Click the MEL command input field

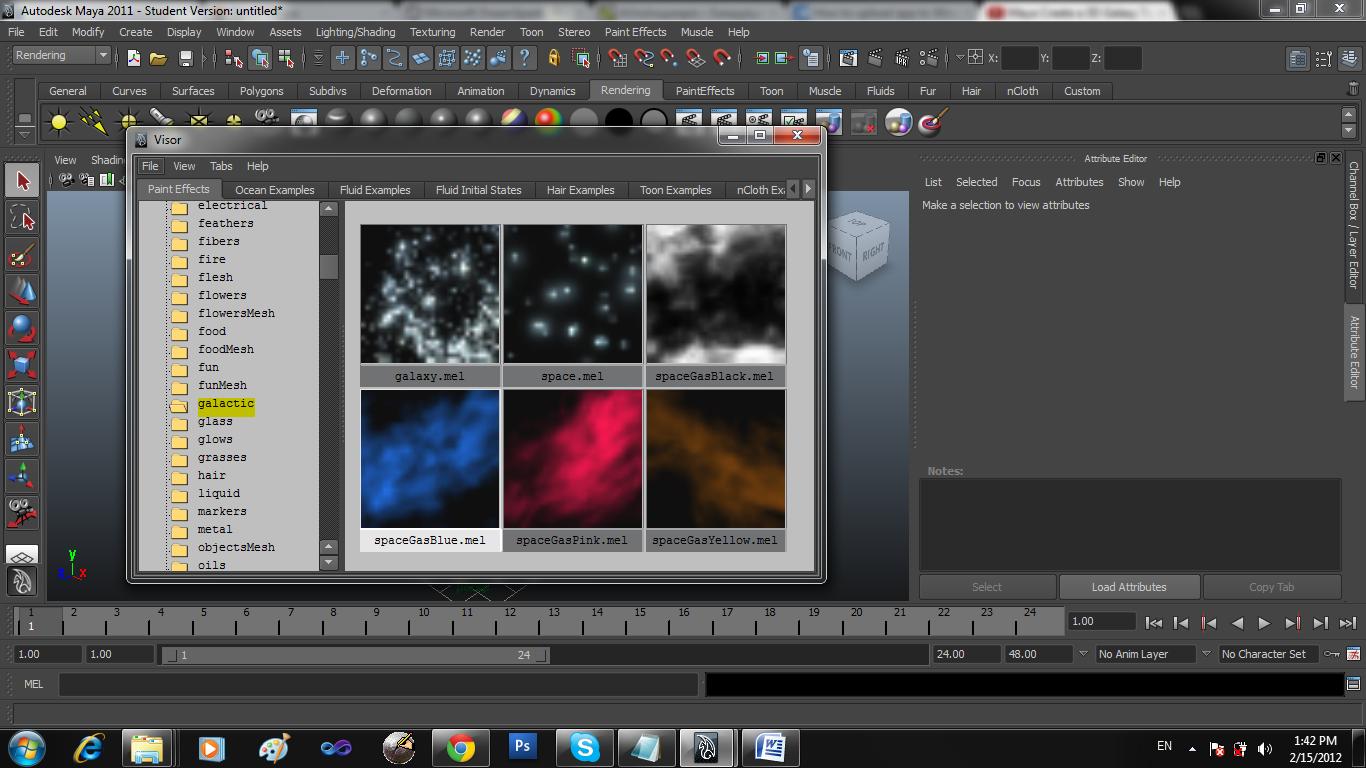point(379,684)
